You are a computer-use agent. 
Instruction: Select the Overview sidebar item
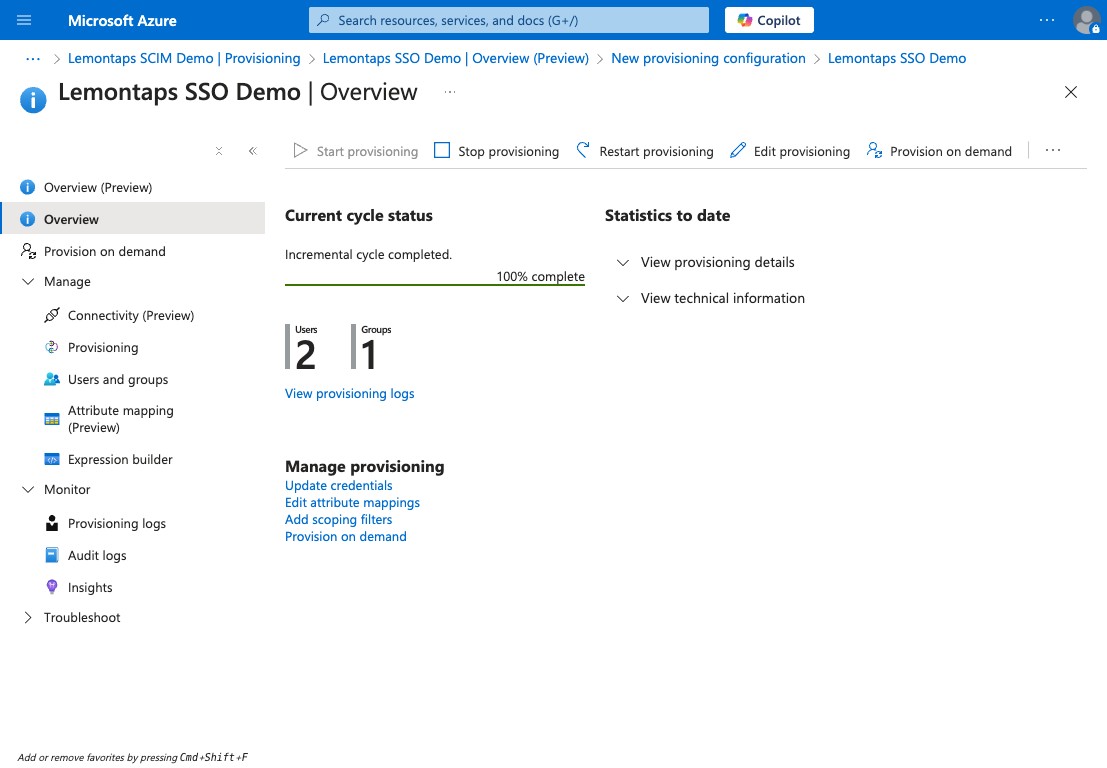tap(133, 219)
